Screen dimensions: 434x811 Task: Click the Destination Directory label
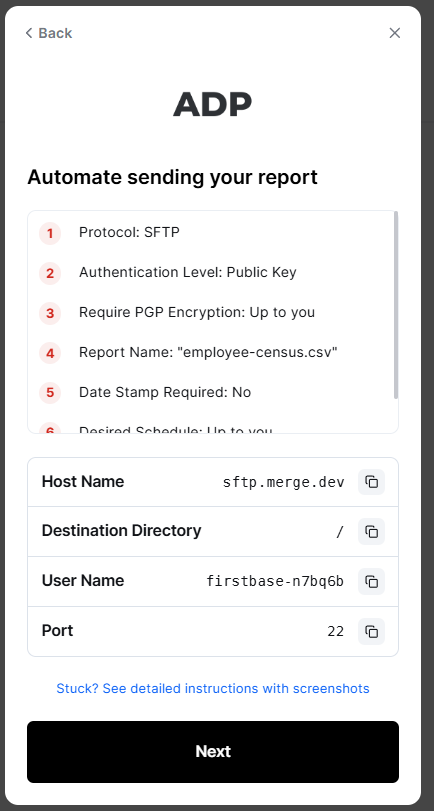[x=122, y=531]
